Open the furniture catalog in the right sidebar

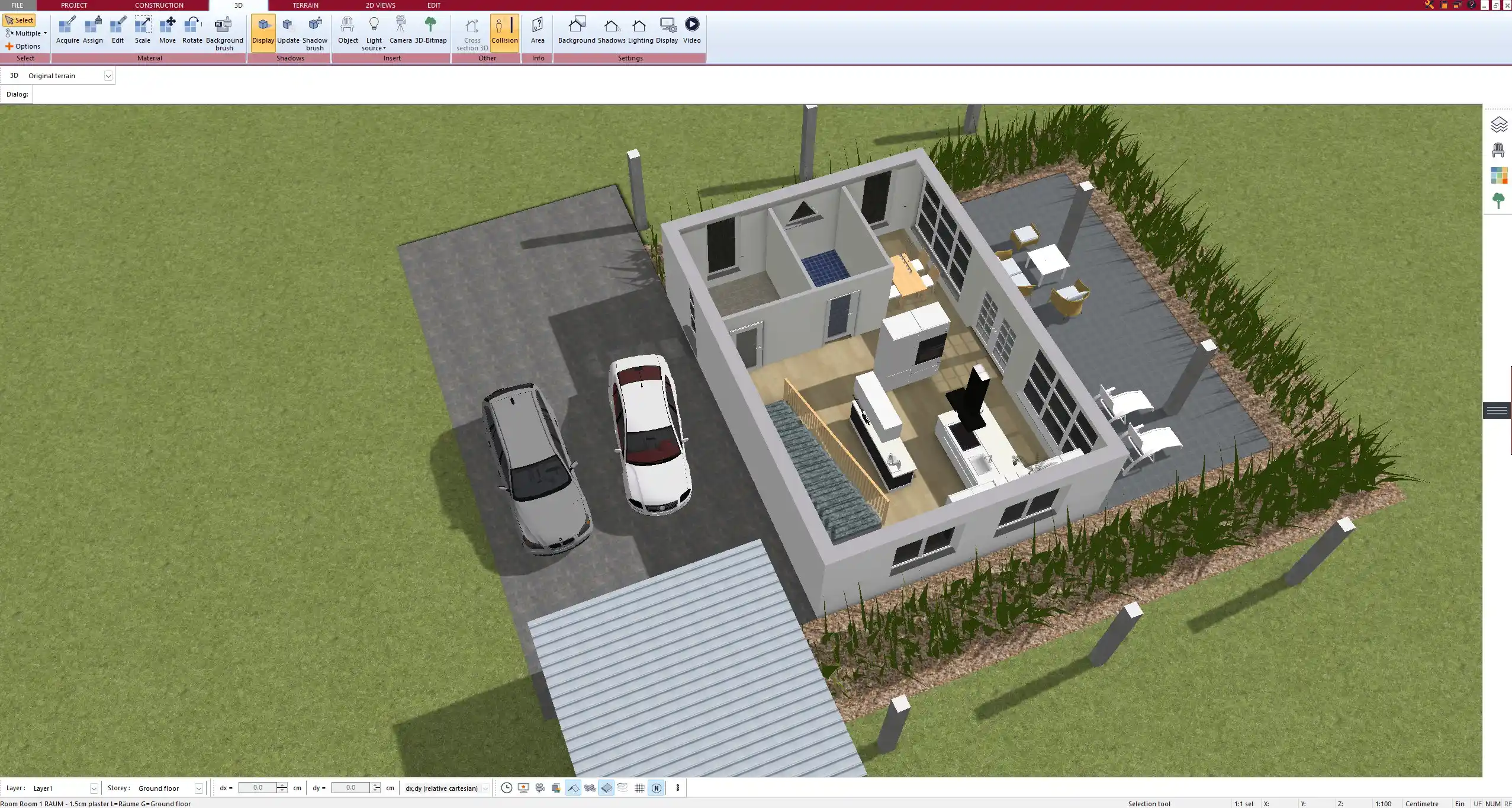1499,149
